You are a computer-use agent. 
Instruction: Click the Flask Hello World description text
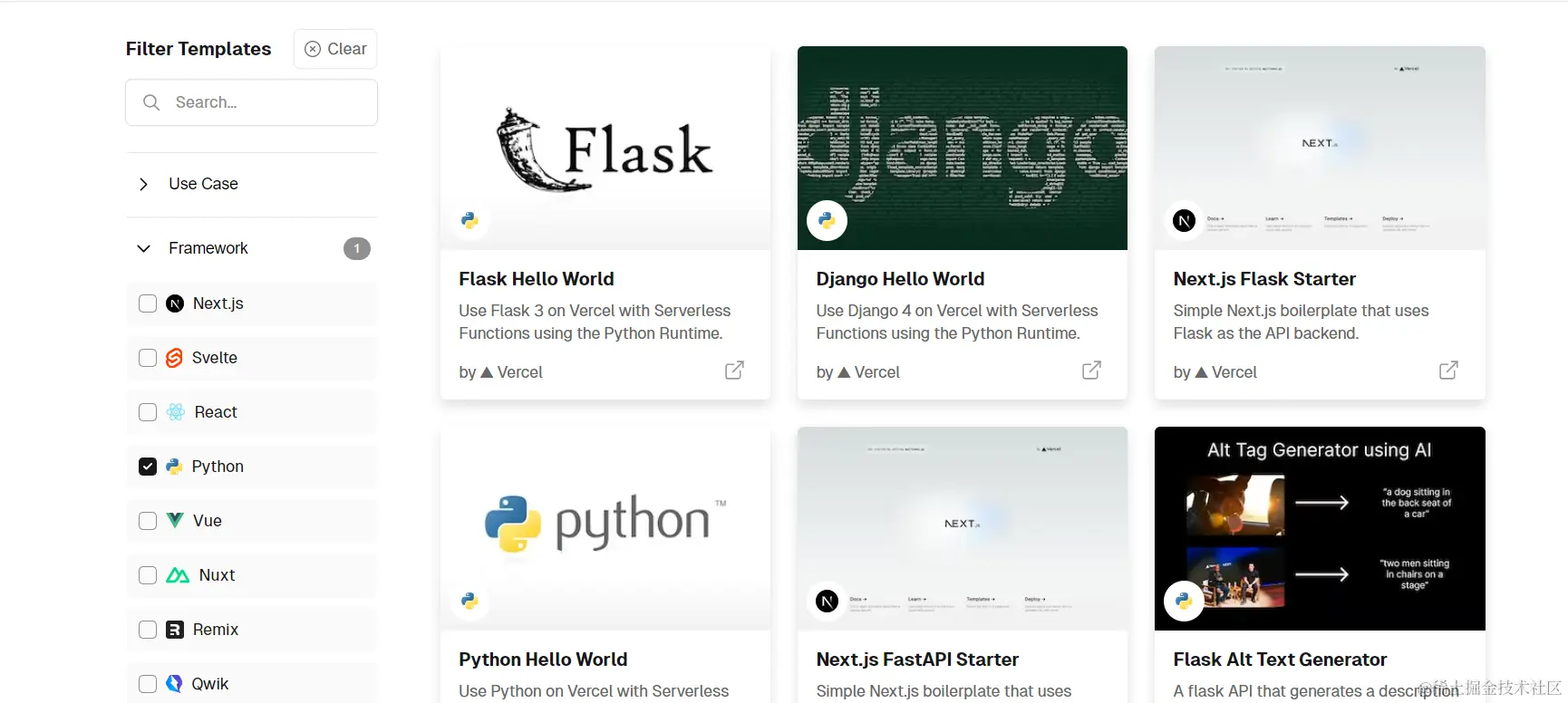tap(595, 322)
